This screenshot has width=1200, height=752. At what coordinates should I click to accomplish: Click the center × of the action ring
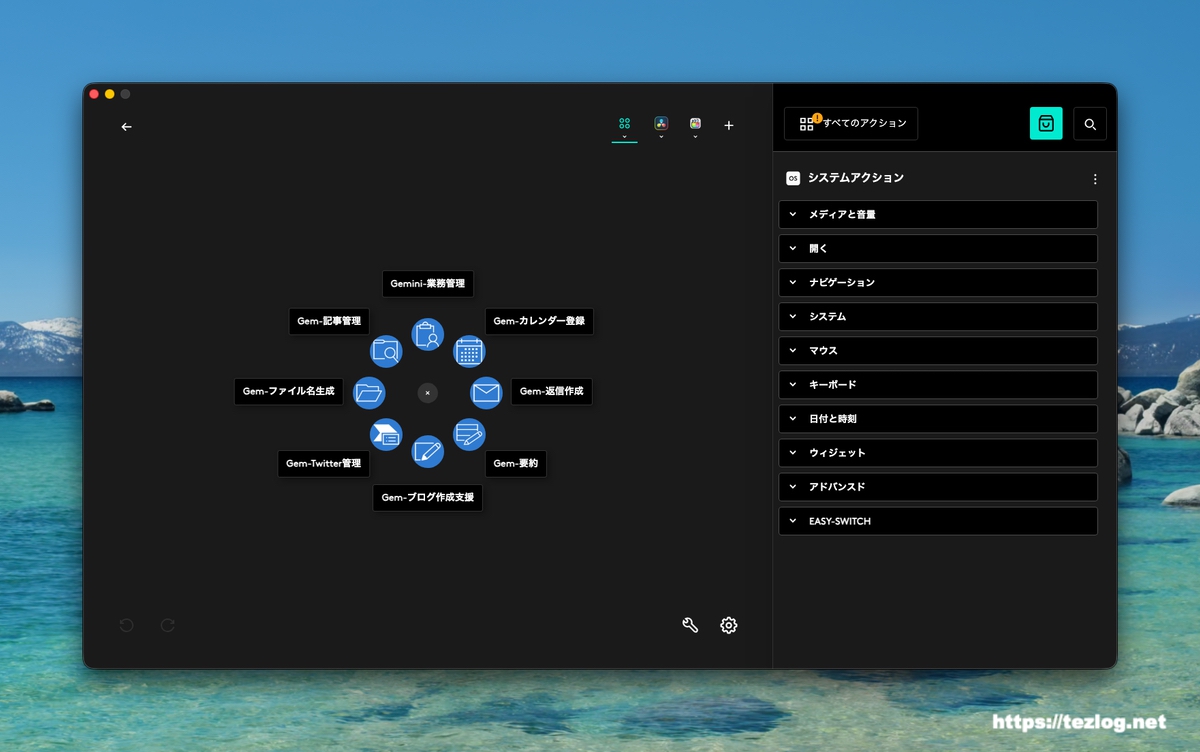pyautogui.click(x=428, y=393)
